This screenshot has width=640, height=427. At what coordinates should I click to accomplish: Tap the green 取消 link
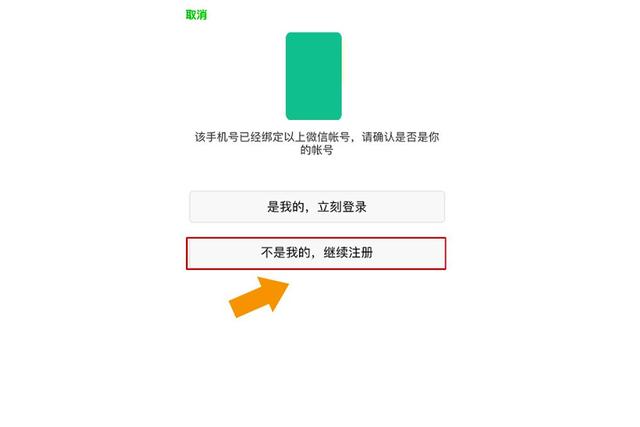(x=196, y=15)
